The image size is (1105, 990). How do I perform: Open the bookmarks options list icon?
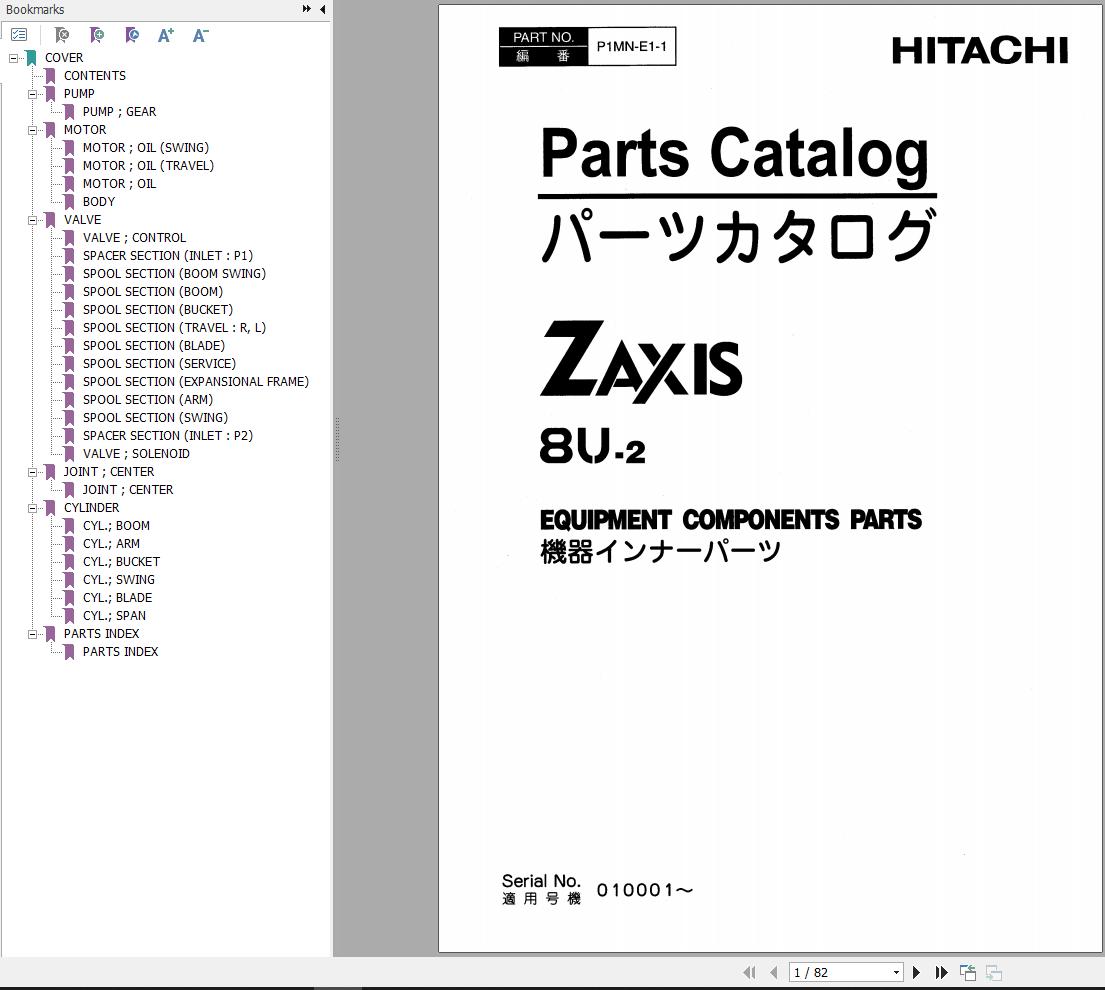click(x=19, y=35)
